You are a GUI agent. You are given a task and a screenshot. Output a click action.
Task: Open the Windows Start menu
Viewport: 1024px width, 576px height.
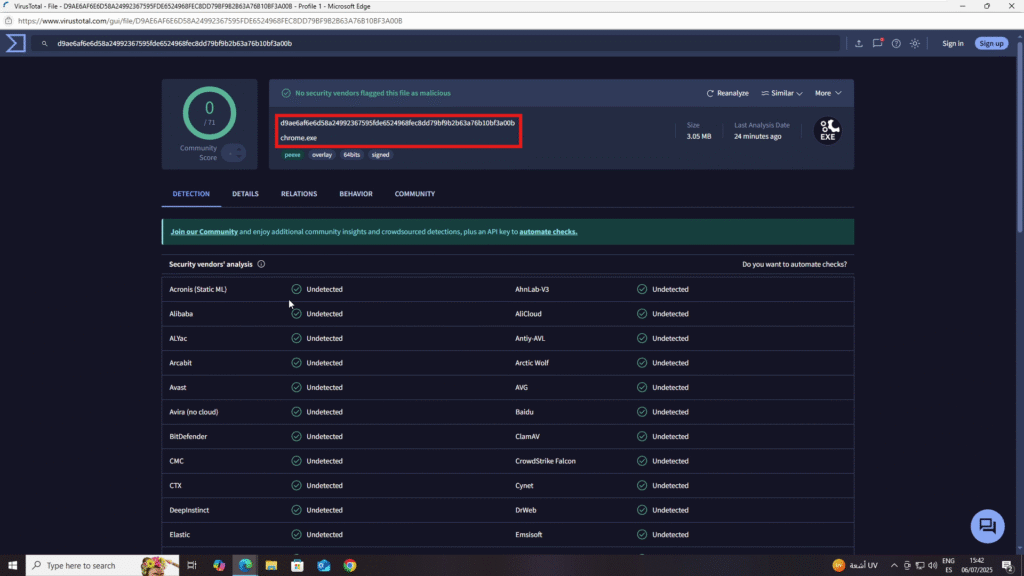coord(12,566)
